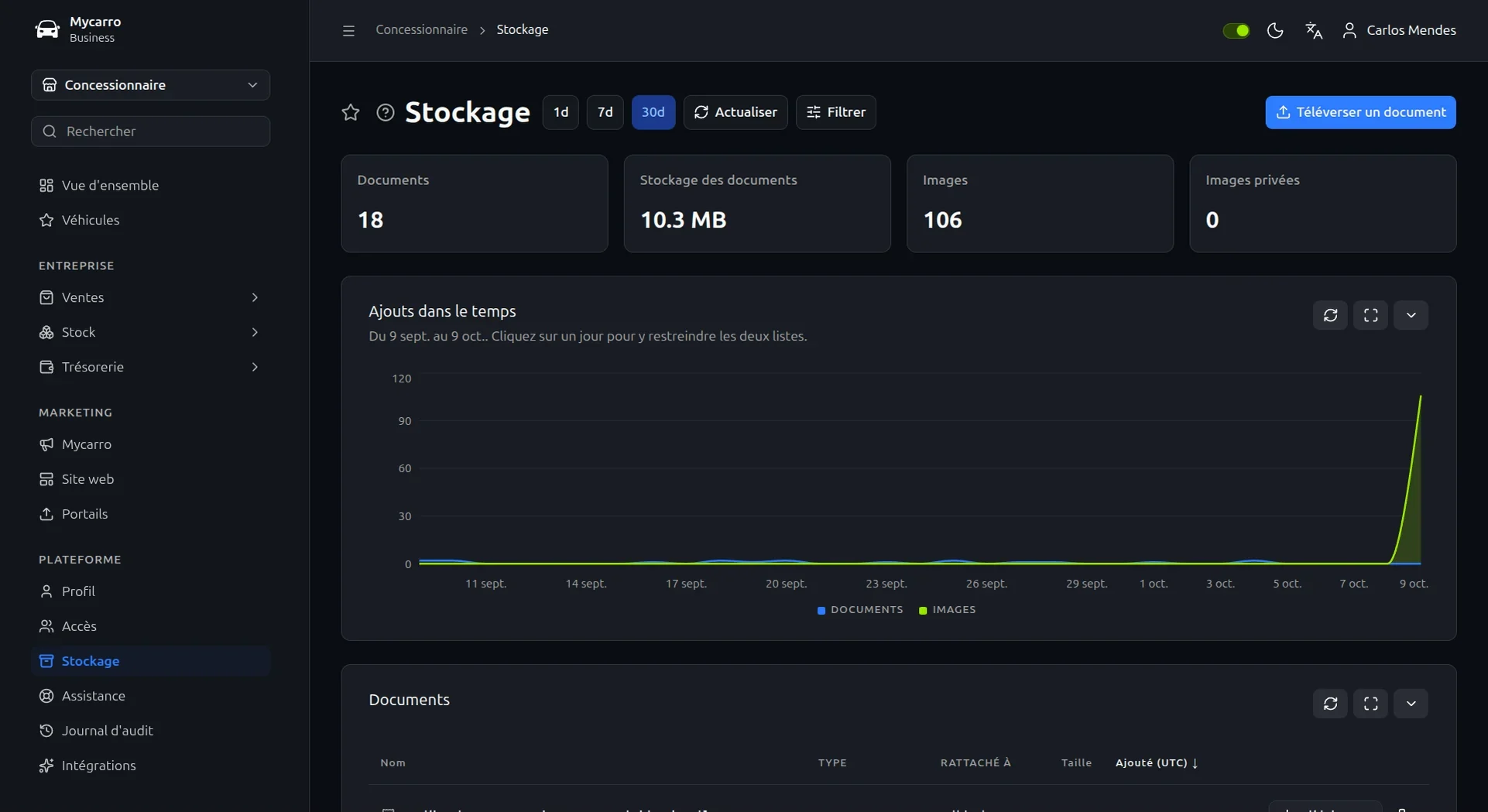Expand the Stock submenu
The image size is (1488, 812).
tap(150, 332)
